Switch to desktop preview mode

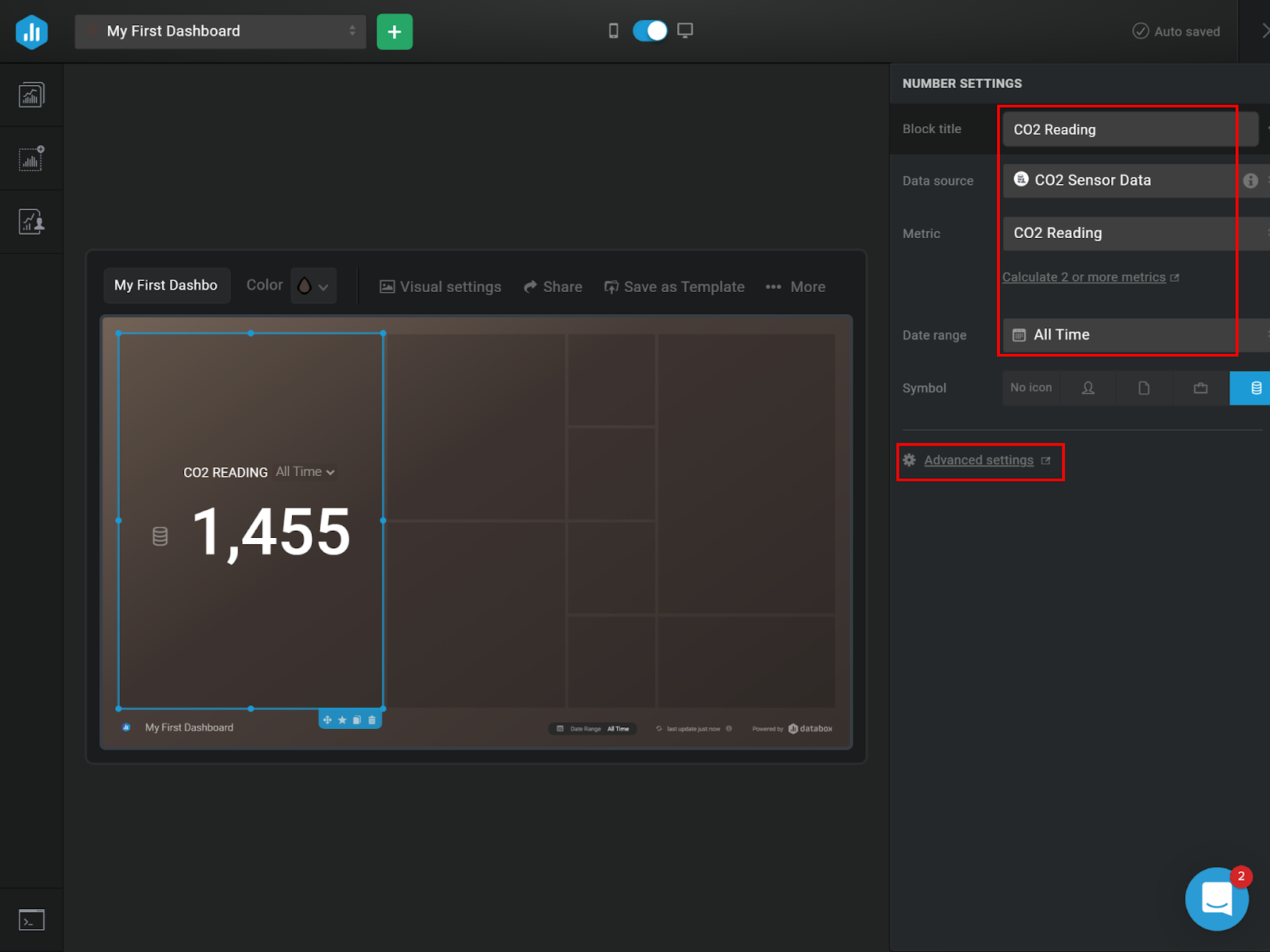coord(685,30)
